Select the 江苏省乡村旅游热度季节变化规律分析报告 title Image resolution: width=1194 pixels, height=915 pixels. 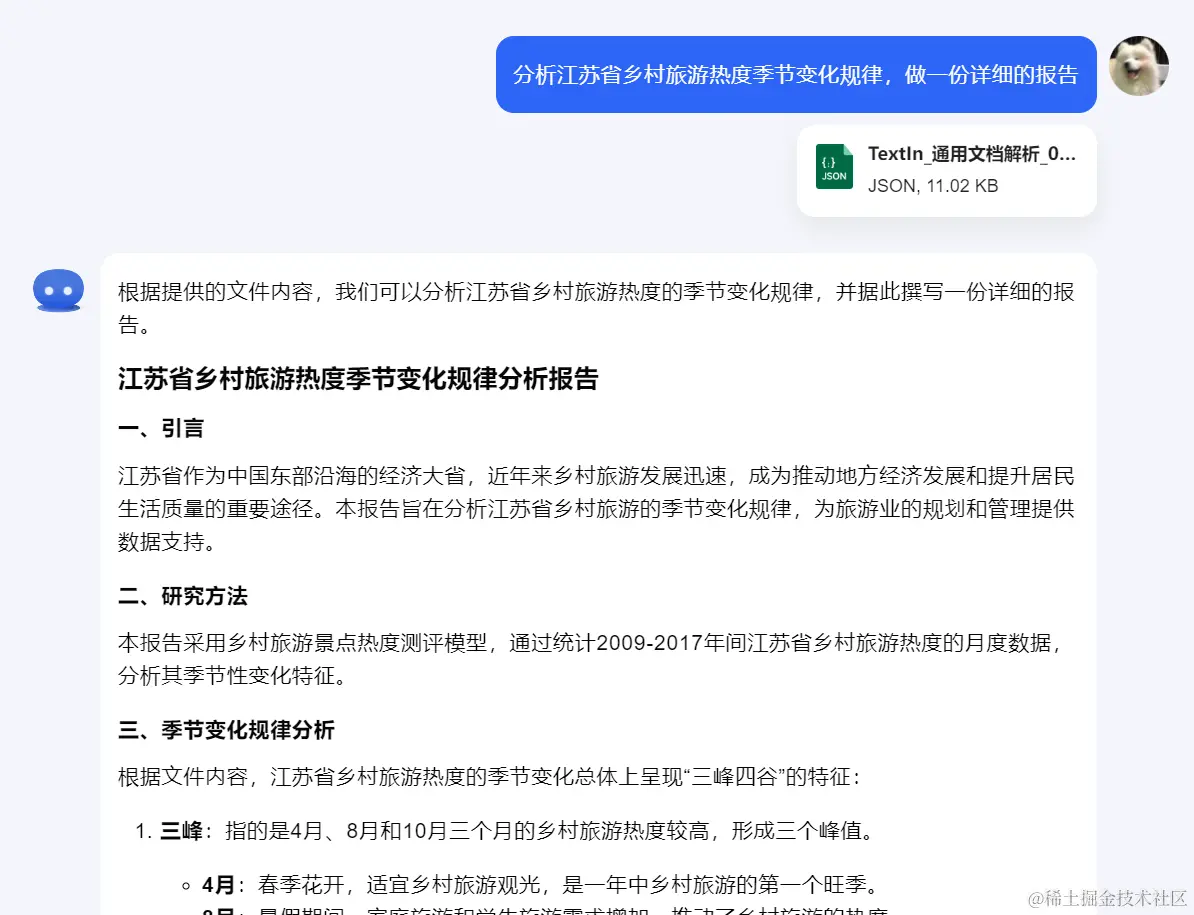tap(357, 381)
